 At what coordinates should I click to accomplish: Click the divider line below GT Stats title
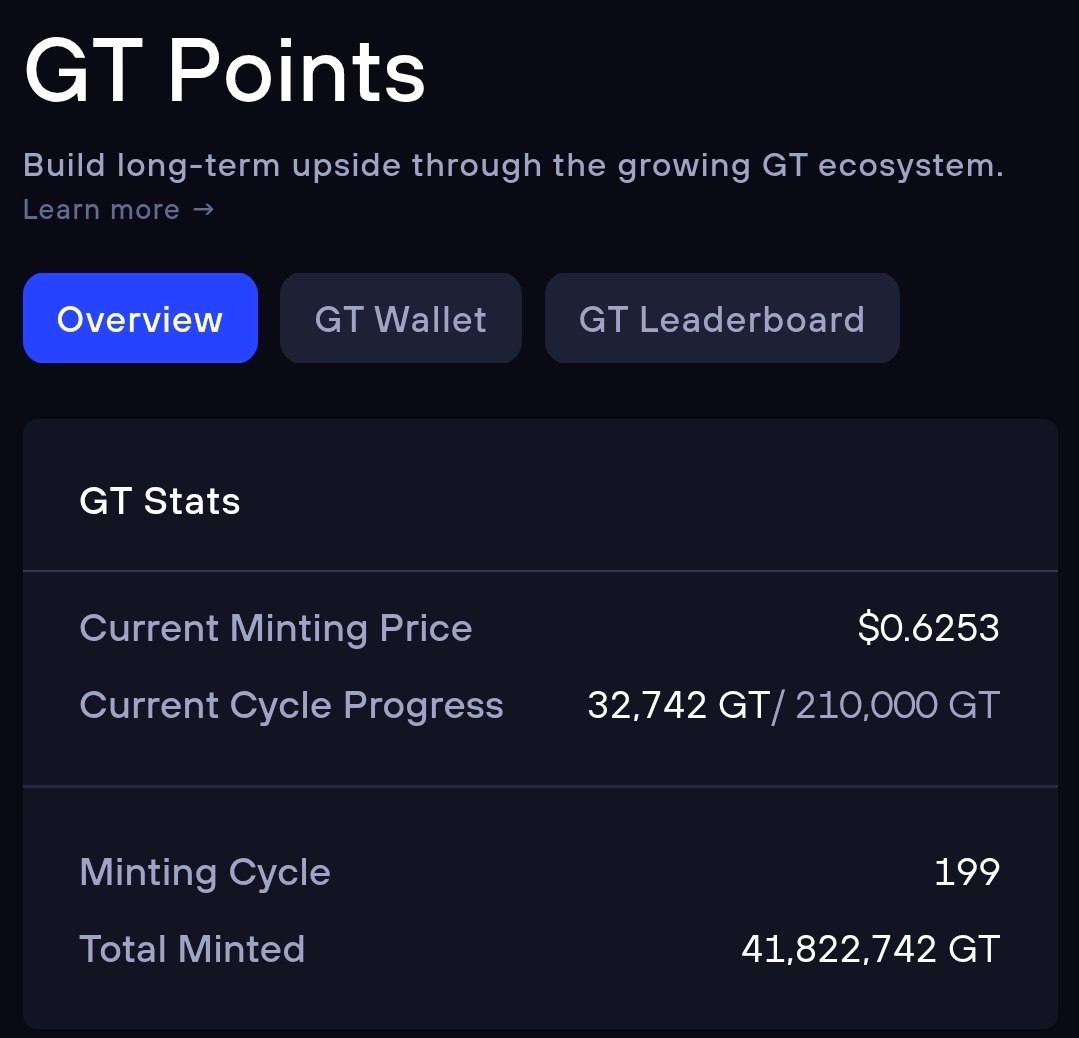(x=540, y=571)
